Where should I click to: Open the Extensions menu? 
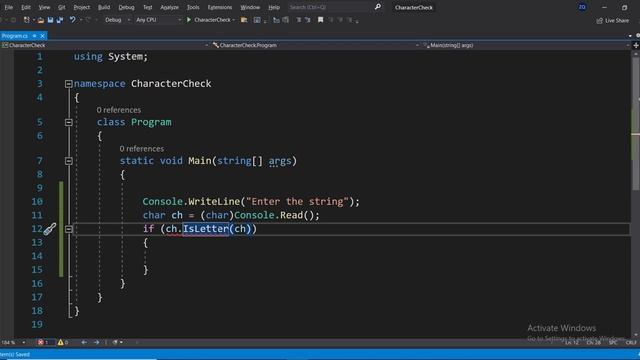(x=220, y=7)
